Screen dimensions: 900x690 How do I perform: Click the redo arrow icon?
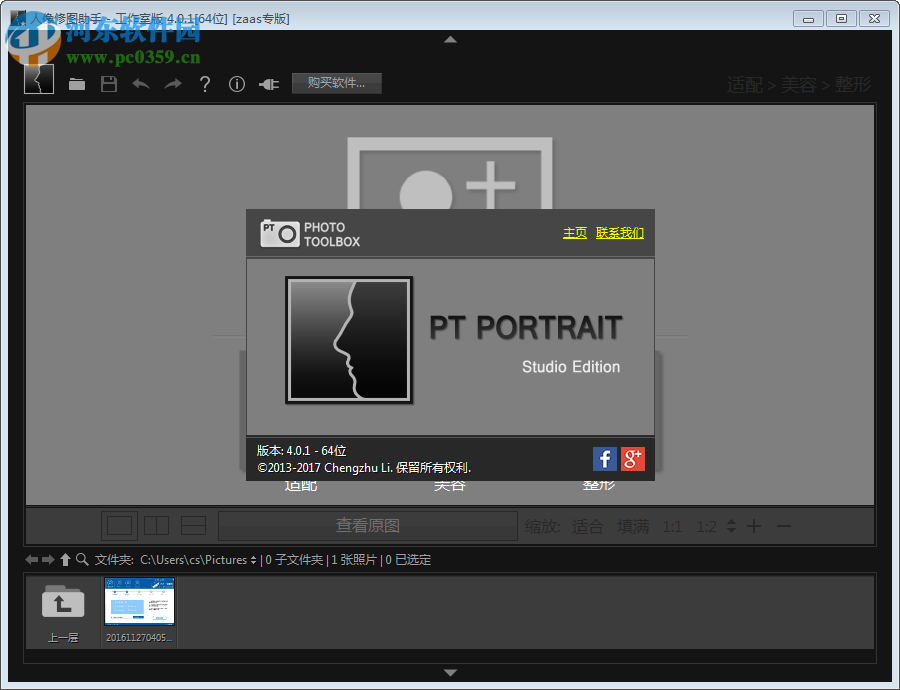[x=172, y=84]
